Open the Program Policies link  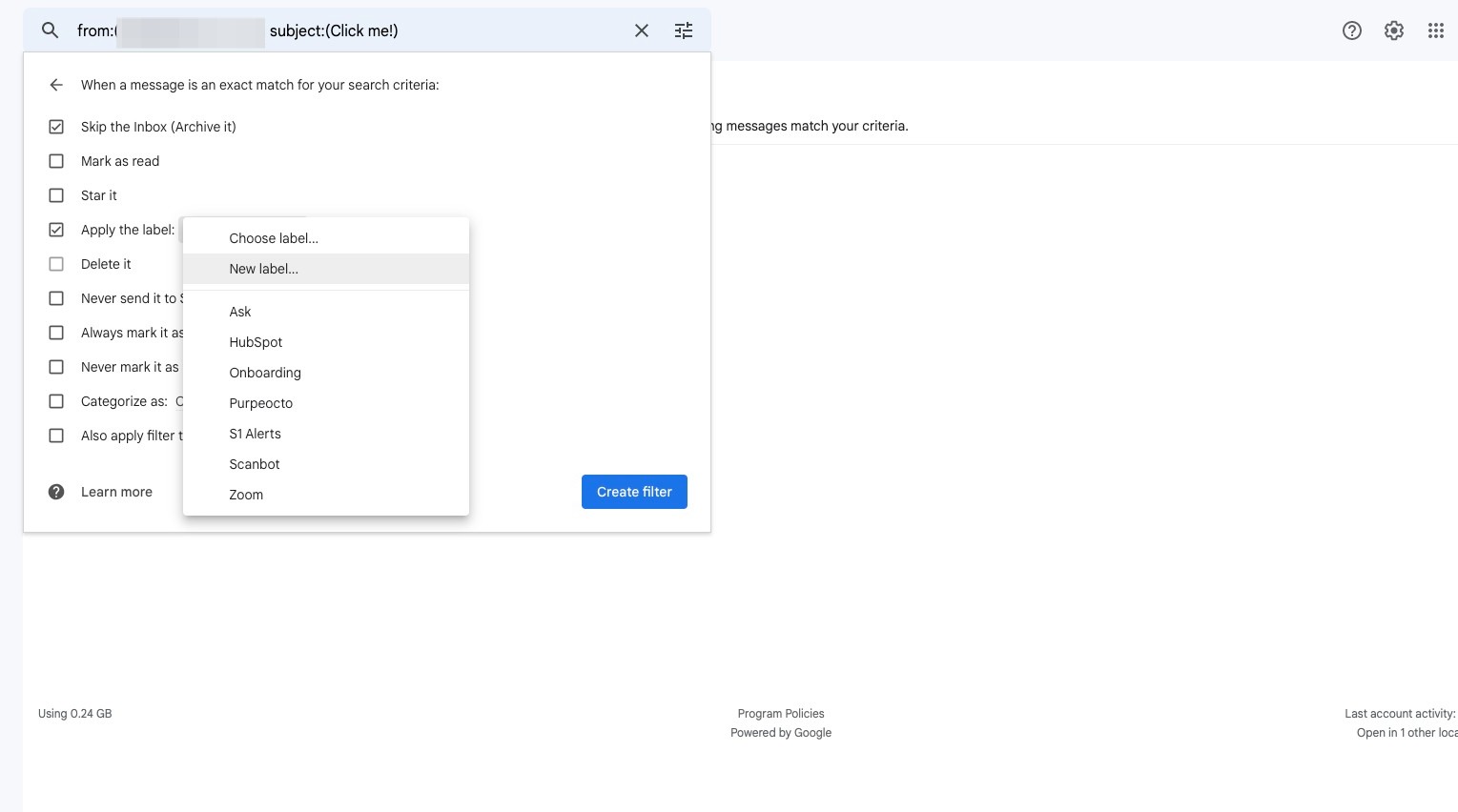pos(780,713)
